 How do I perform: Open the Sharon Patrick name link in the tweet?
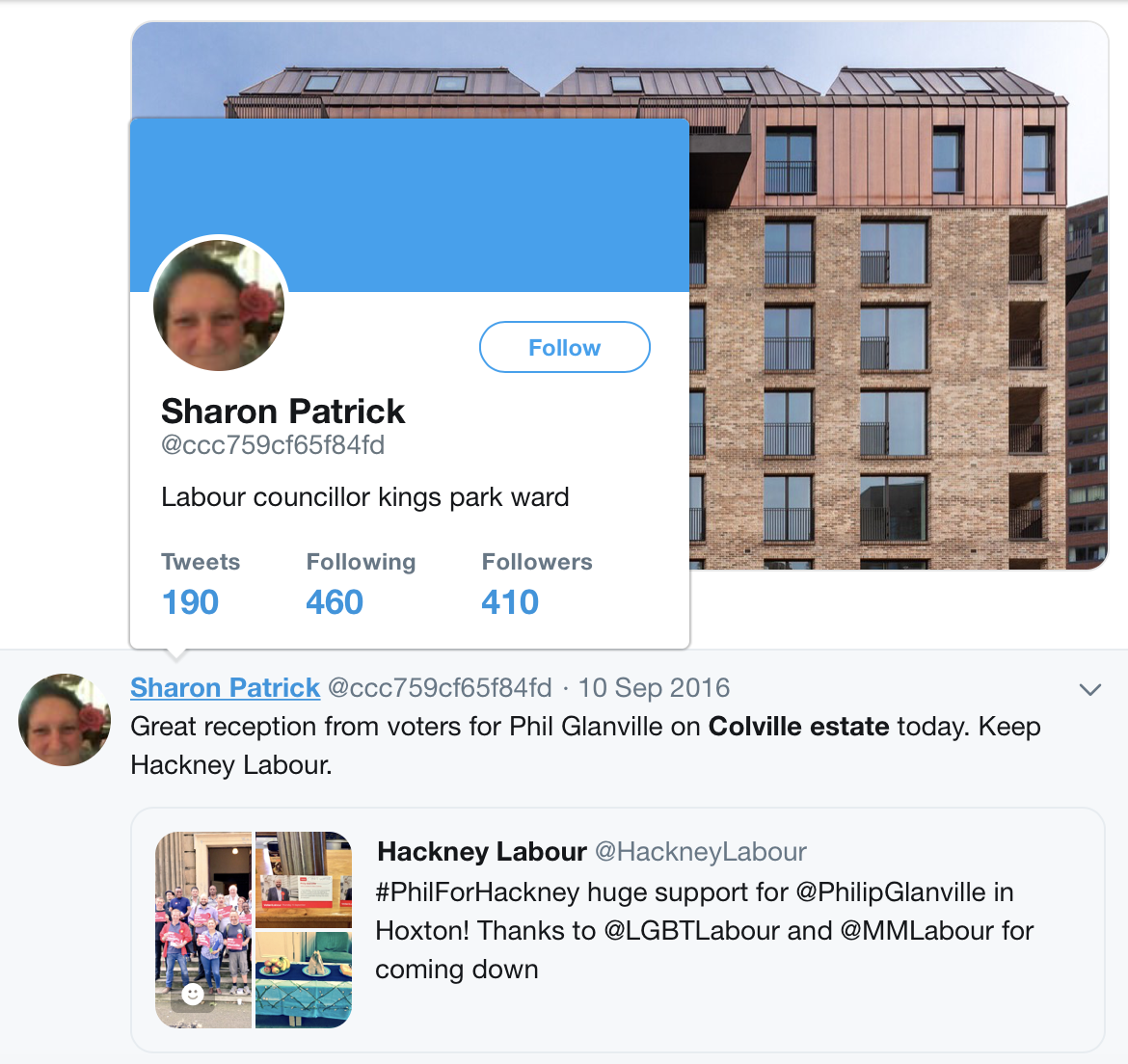coord(226,688)
